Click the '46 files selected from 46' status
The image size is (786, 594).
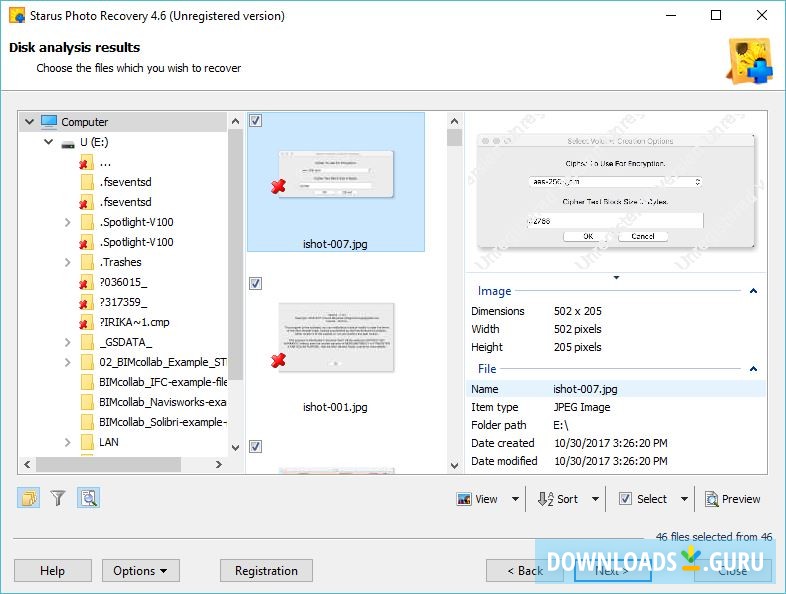tap(714, 537)
